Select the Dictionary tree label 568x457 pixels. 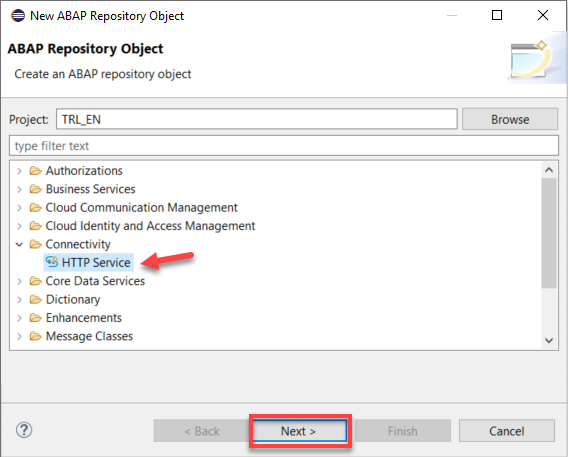coord(73,299)
